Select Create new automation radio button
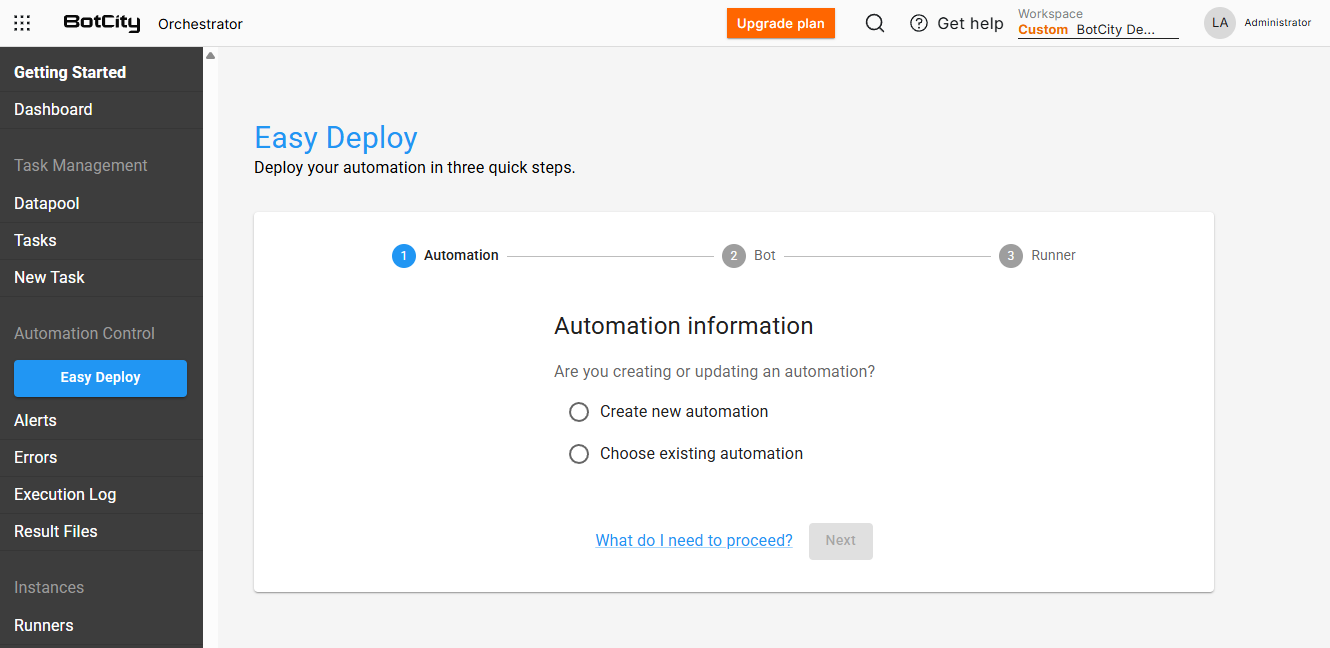This screenshot has width=1330, height=648. (x=579, y=412)
